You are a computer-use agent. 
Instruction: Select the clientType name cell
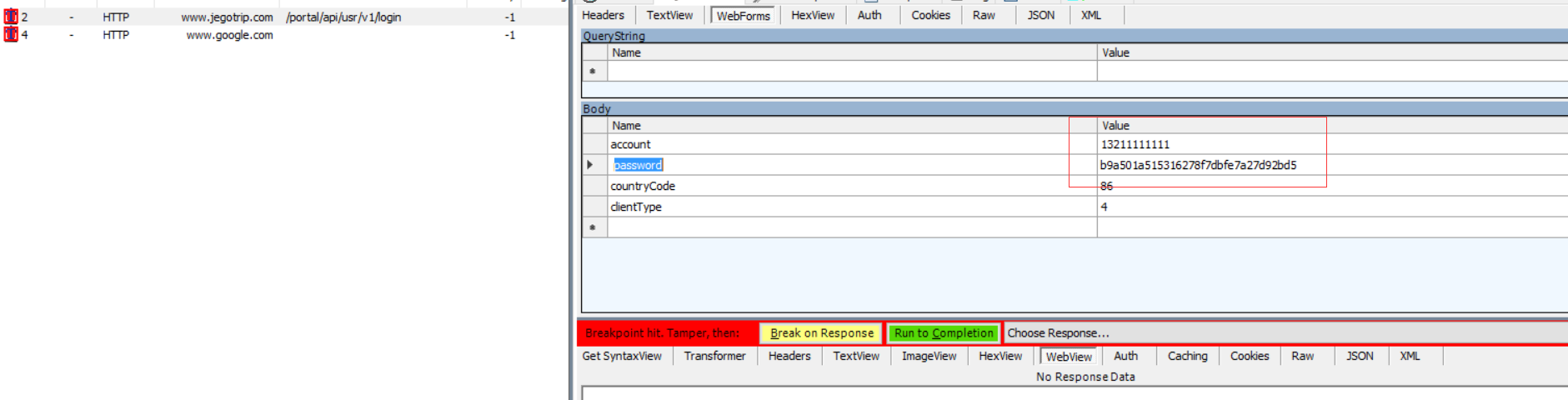[852, 207]
